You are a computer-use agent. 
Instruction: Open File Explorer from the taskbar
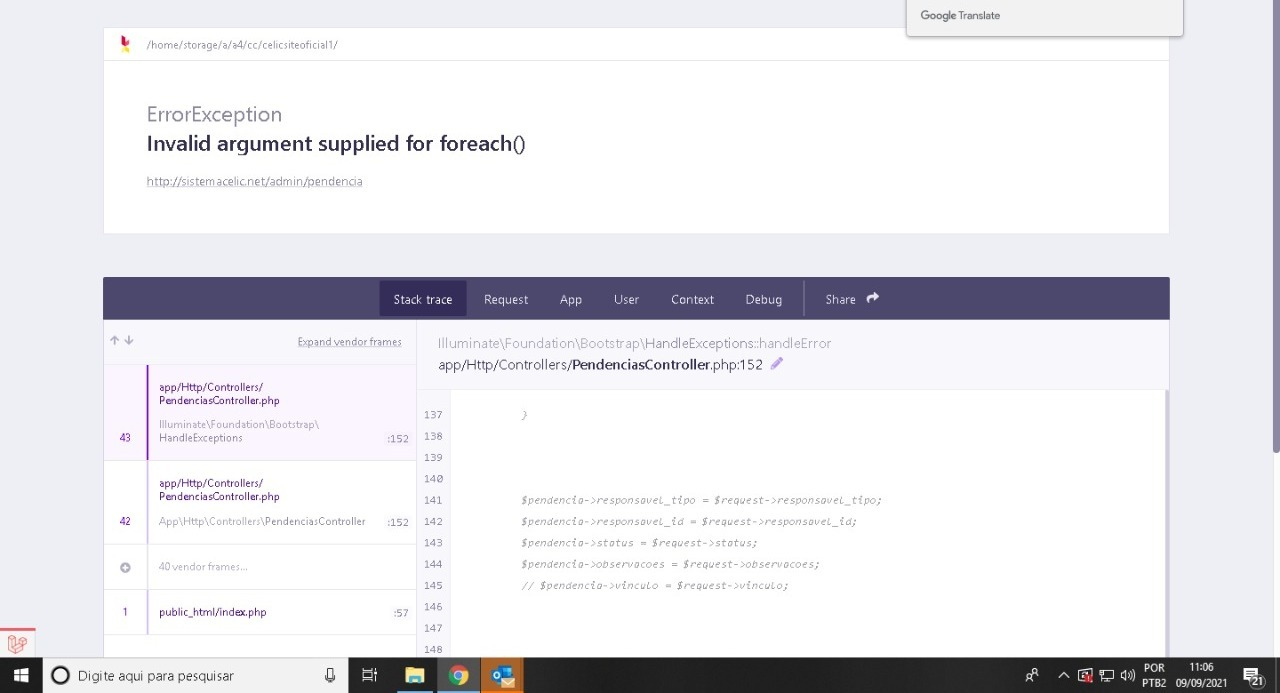click(x=414, y=675)
